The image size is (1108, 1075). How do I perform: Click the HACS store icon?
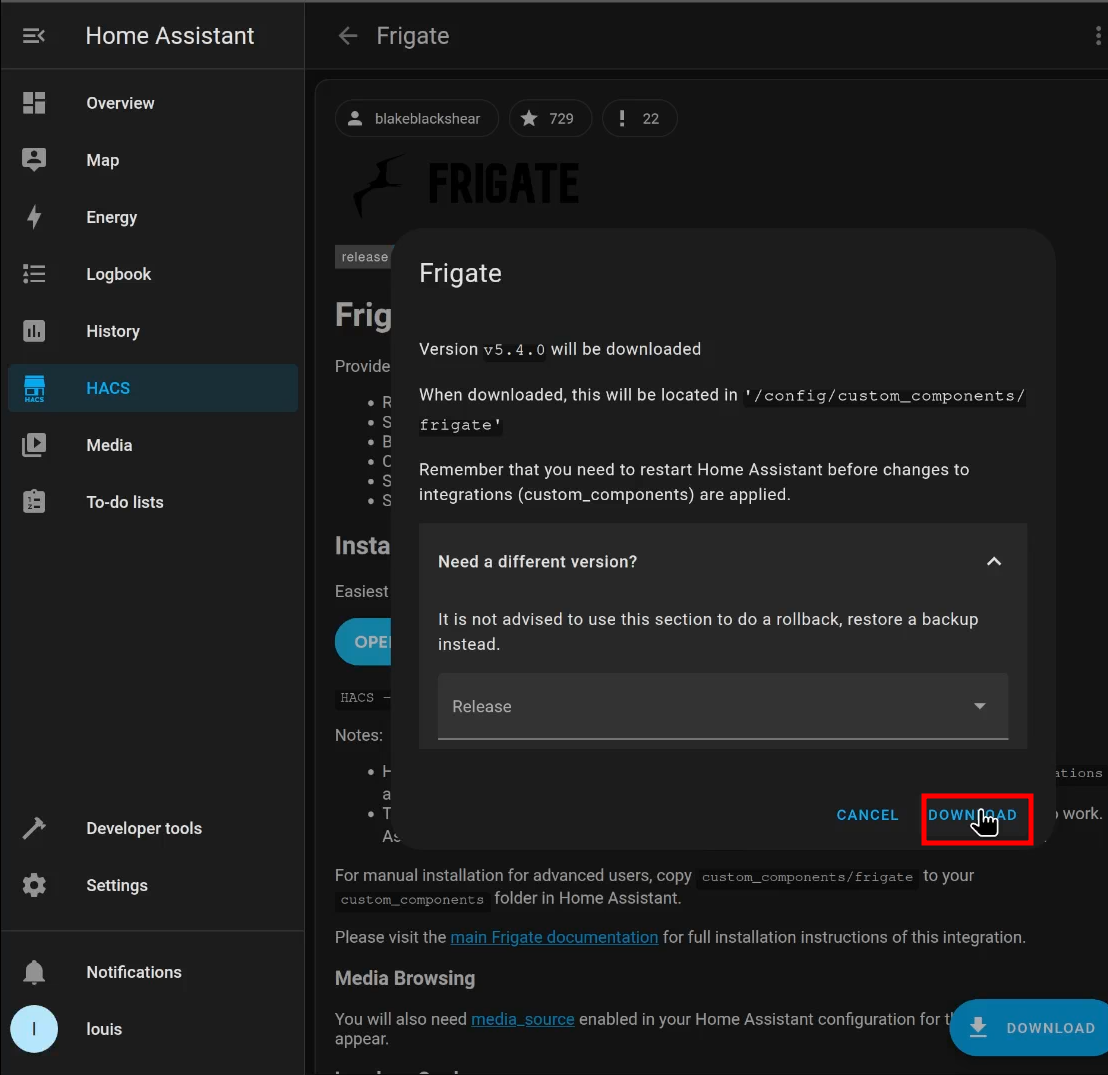34,388
